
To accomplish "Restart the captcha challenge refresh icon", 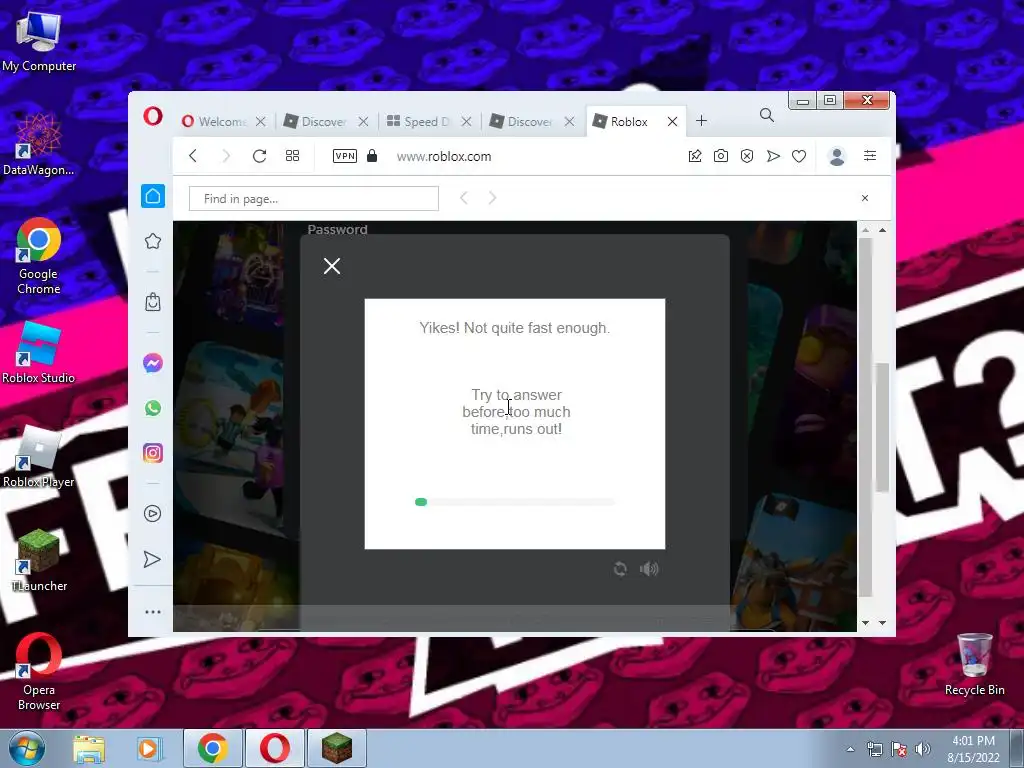I will (620, 569).
